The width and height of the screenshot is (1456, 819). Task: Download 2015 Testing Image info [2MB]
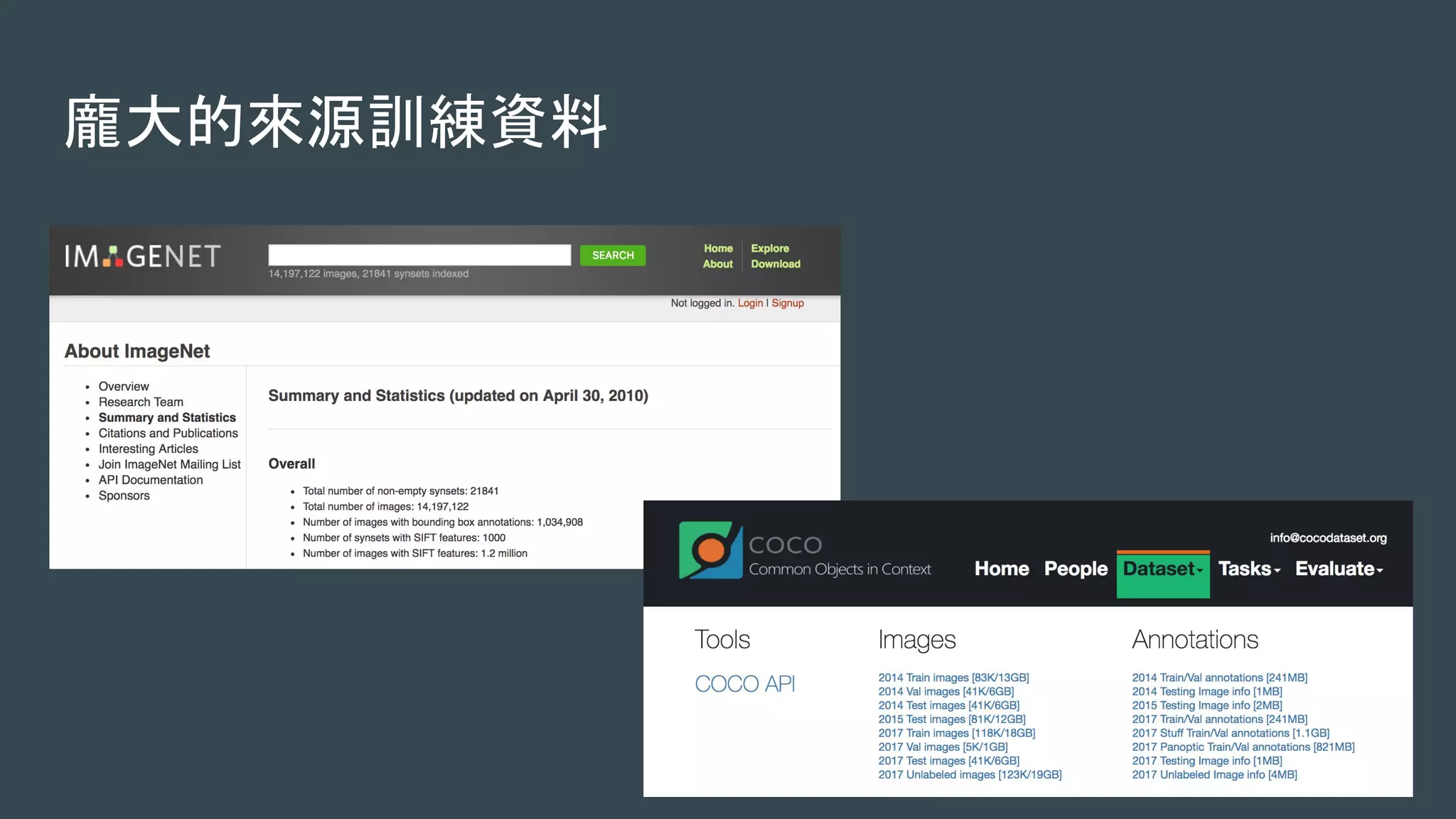point(1207,705)
